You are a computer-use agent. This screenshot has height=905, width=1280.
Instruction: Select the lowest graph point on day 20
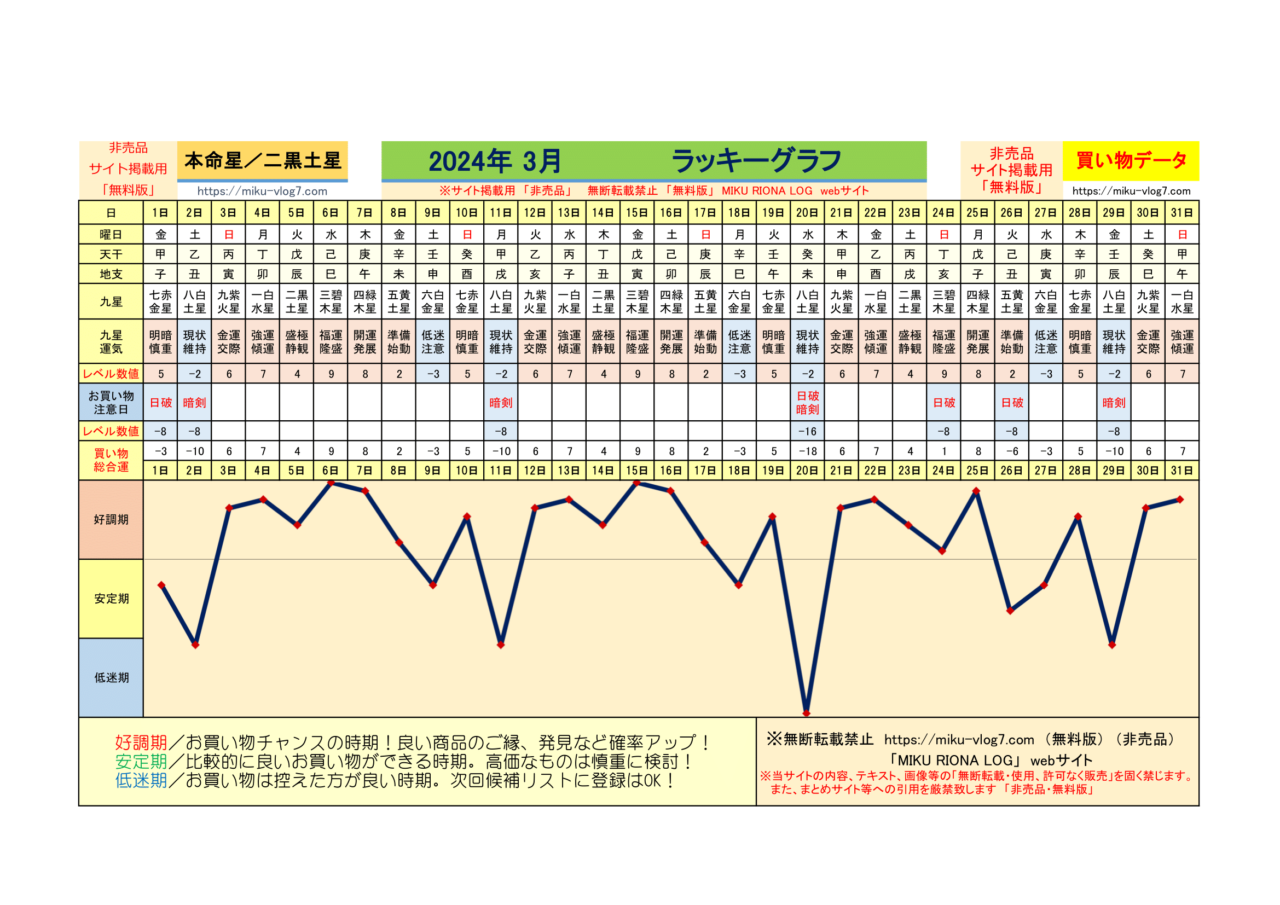pyautogui.click(x=806, y=712)
